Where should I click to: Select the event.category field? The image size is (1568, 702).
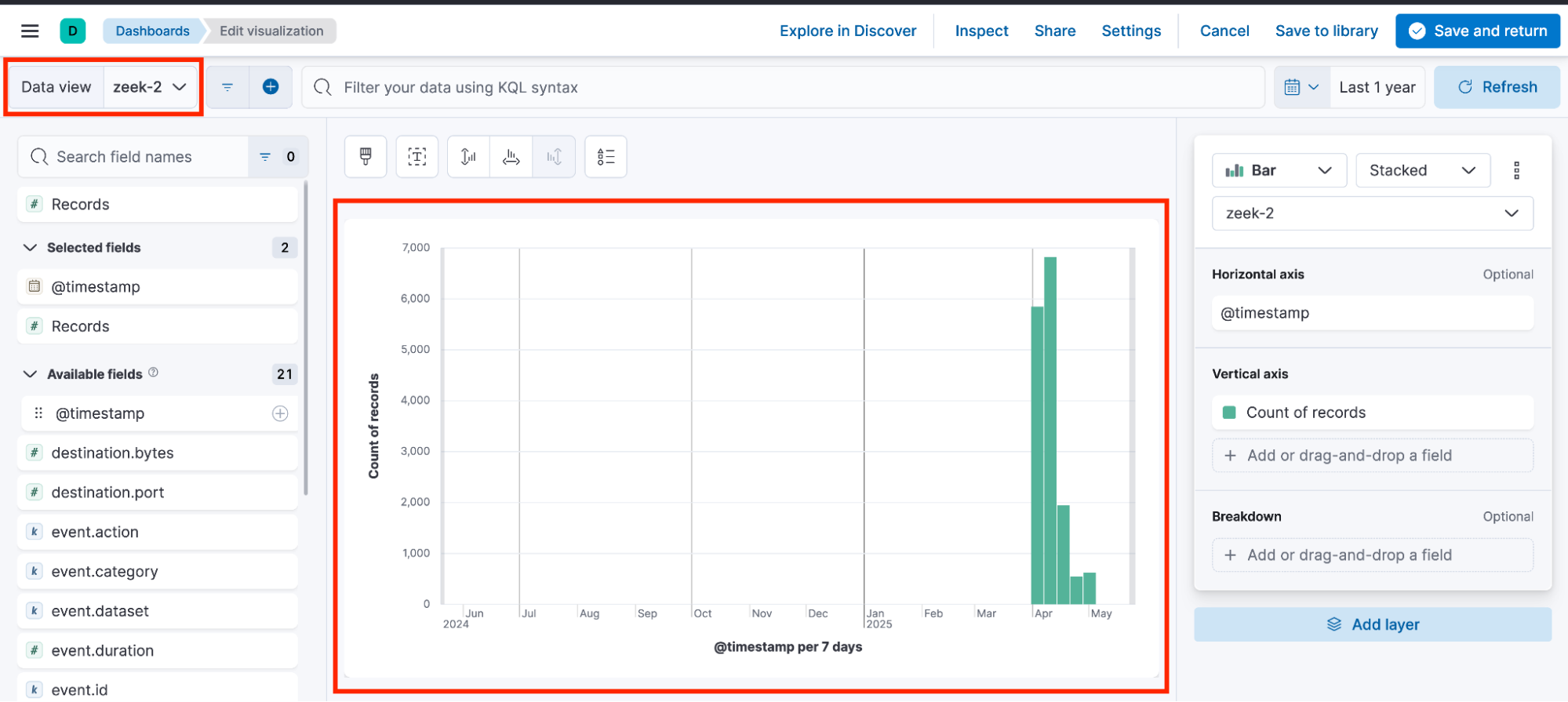[157, 571]
